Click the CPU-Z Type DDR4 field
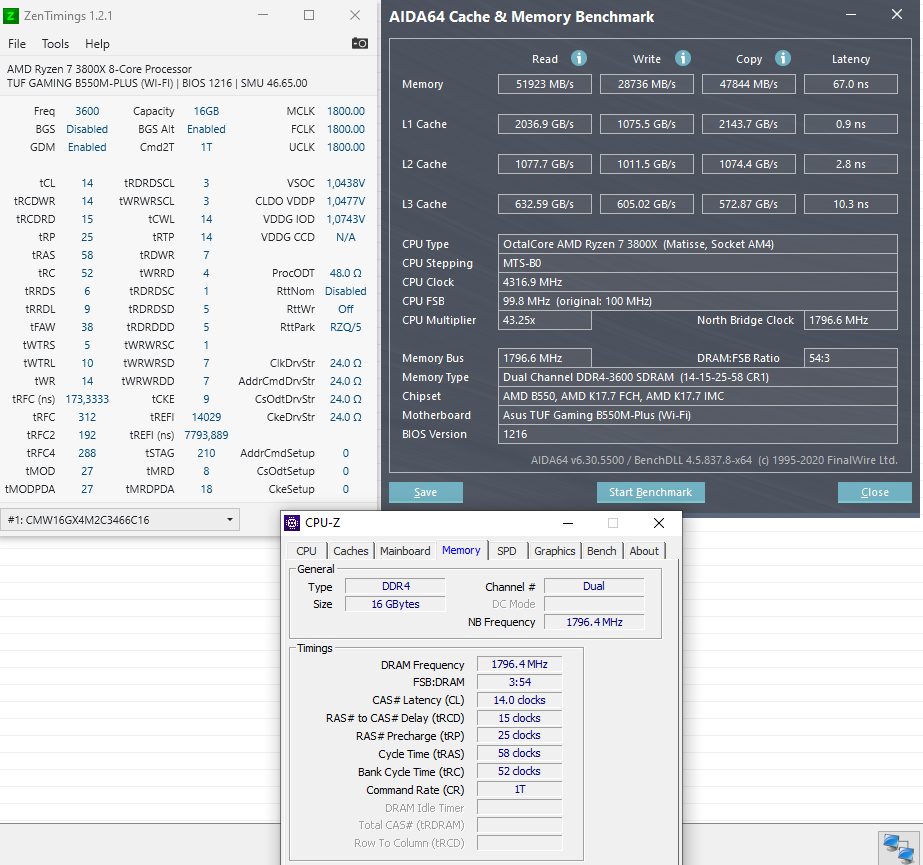Screen dimensions: 923x865 (396, 586)
